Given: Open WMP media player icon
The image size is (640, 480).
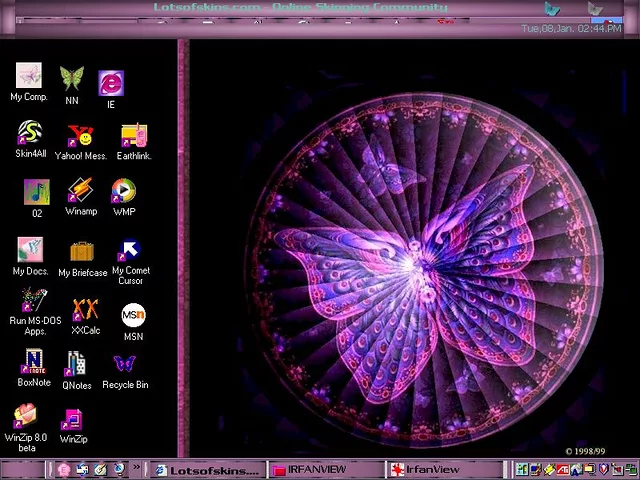Looking at the screenshot, I should tap(123, 191).
